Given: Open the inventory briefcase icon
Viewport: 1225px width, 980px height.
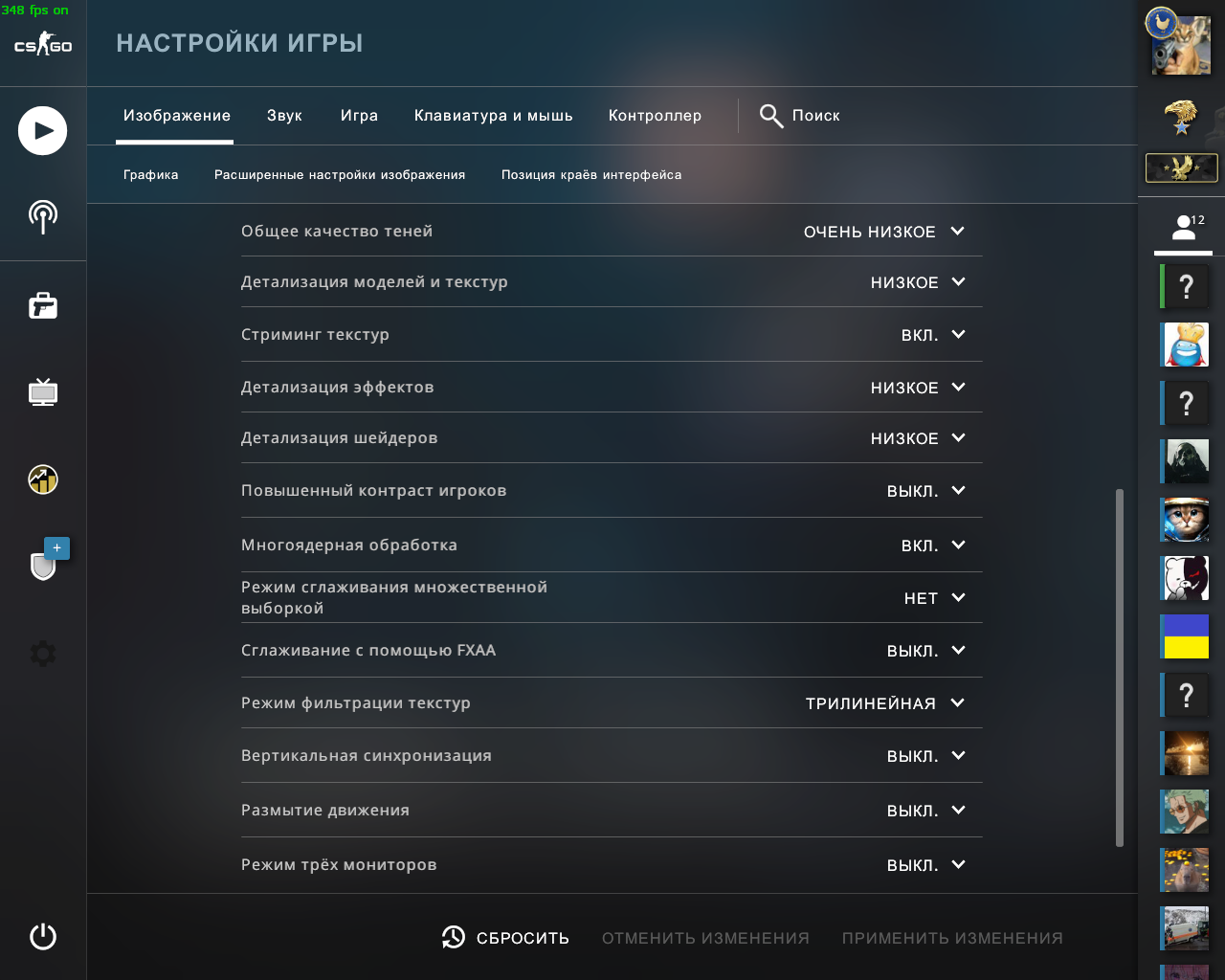Looking at the screenshot, I should (42, 305).
